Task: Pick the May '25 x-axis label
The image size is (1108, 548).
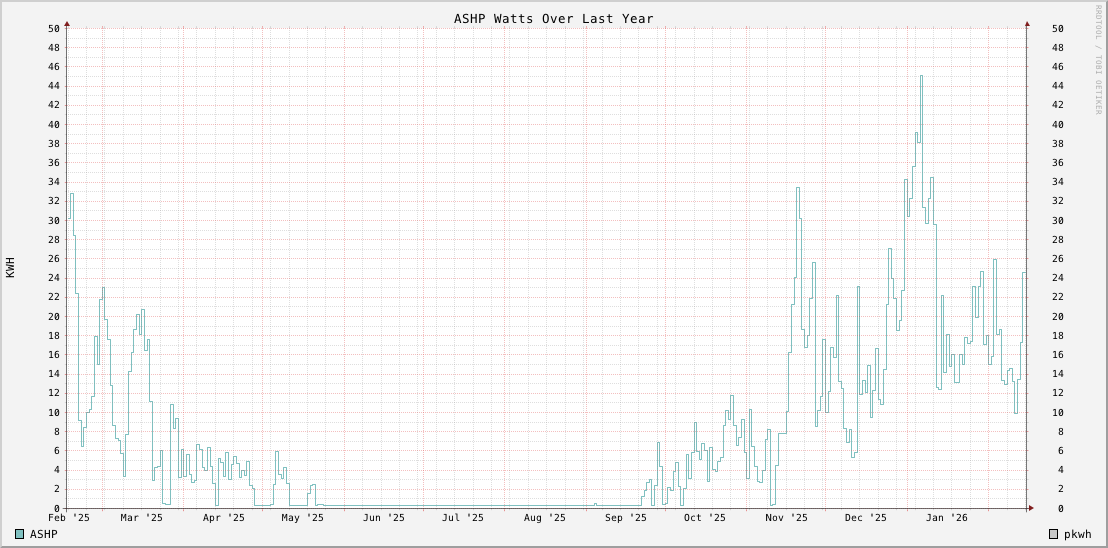Action: (x=302, y=518)
